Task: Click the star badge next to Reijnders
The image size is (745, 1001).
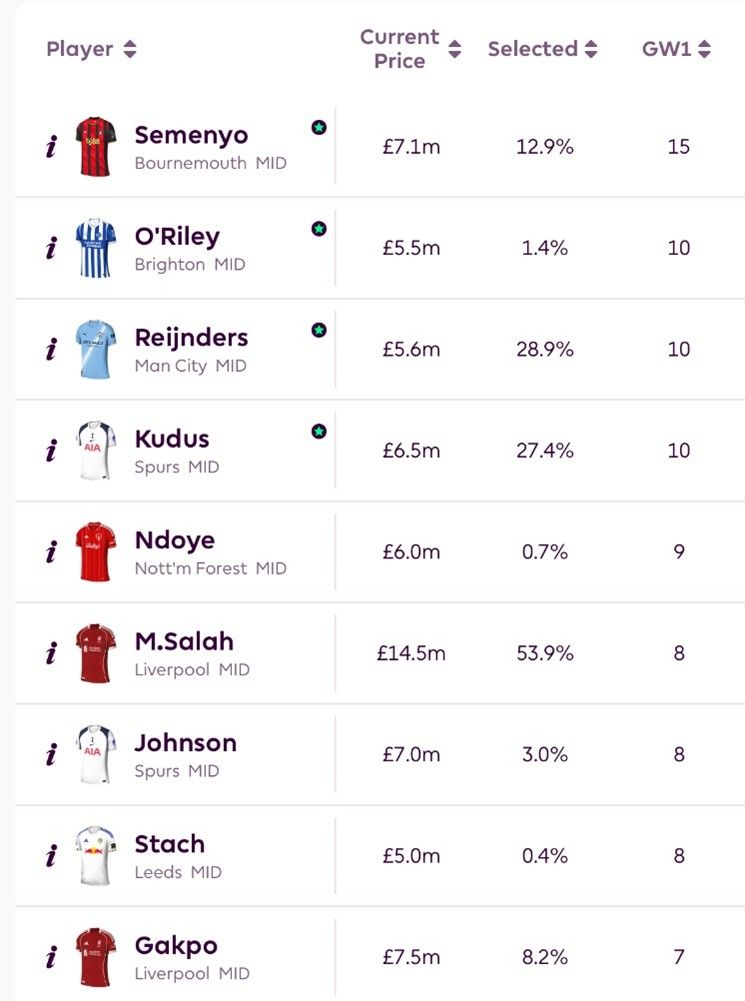Action: [319, 330]
